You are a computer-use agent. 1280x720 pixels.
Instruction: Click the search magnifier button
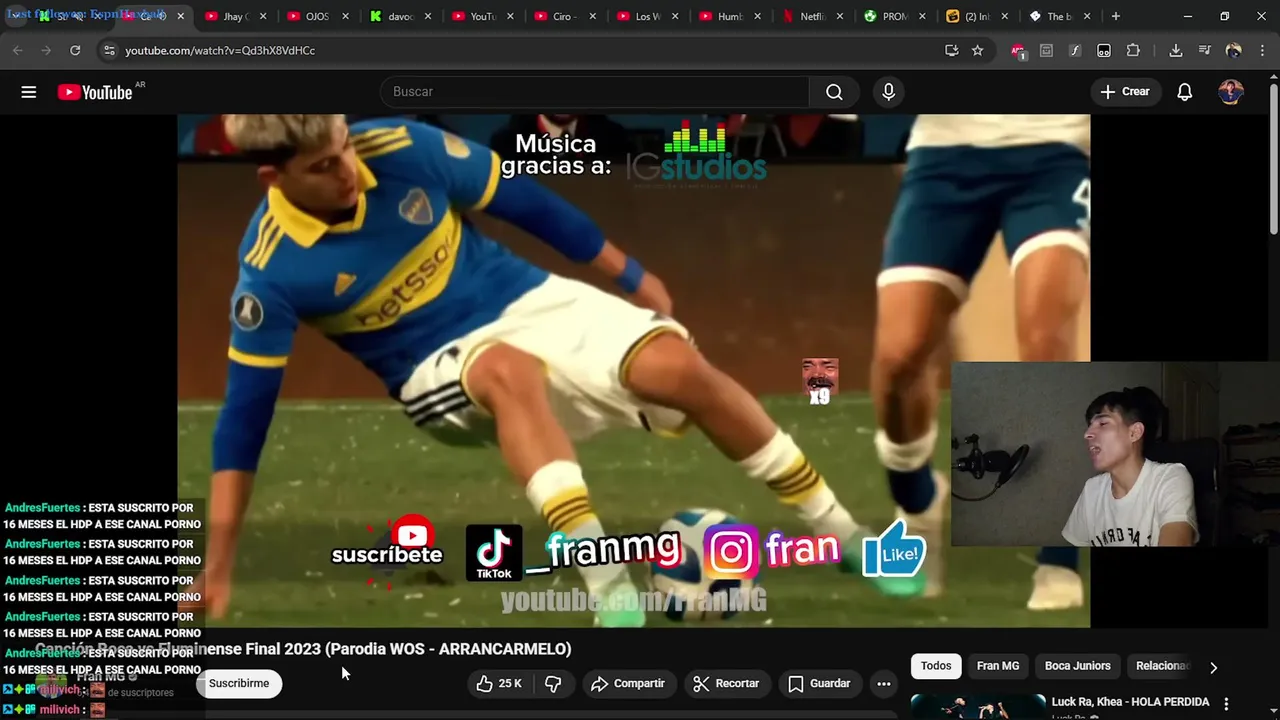click(x=834, y=92)
